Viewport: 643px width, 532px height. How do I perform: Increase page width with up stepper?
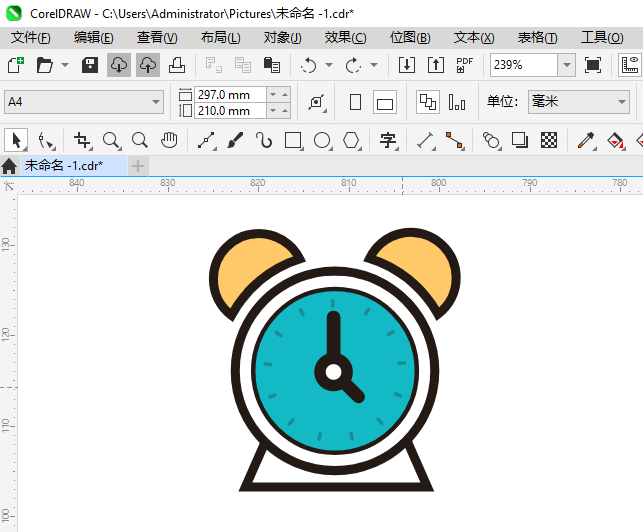(x=285, y=95)
